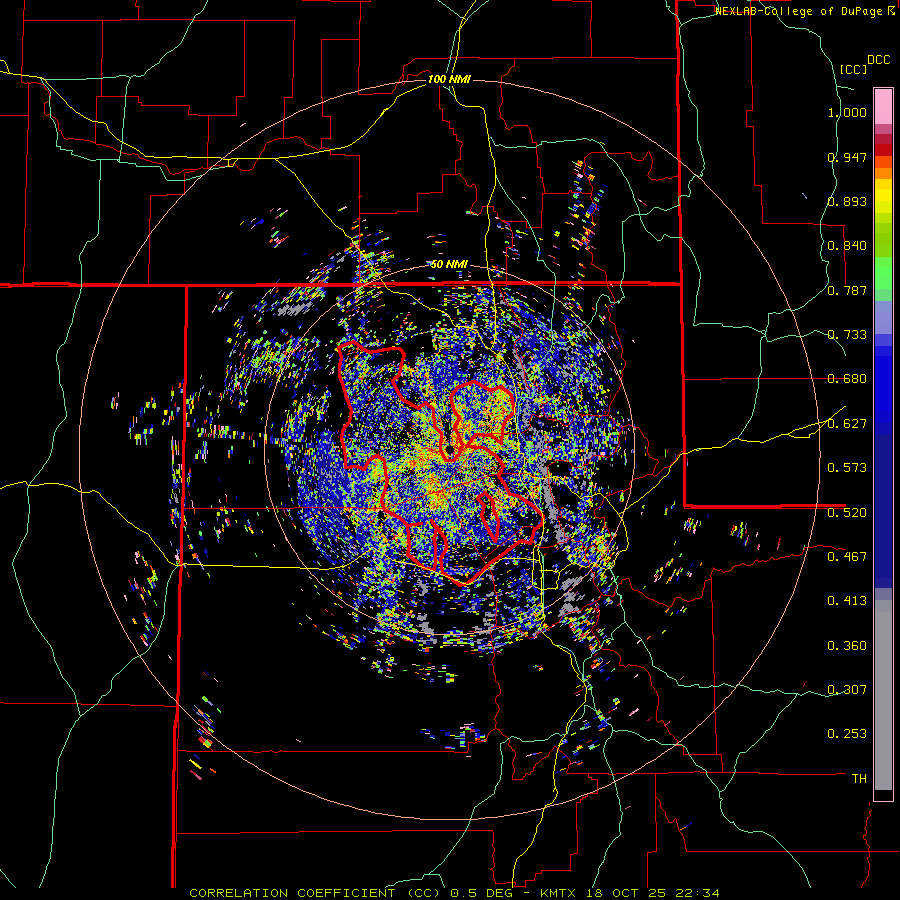The width and height of the screenshot is (900, 900).
Task: Pick the pink top segment of color bar
Action: pos(883,106)
